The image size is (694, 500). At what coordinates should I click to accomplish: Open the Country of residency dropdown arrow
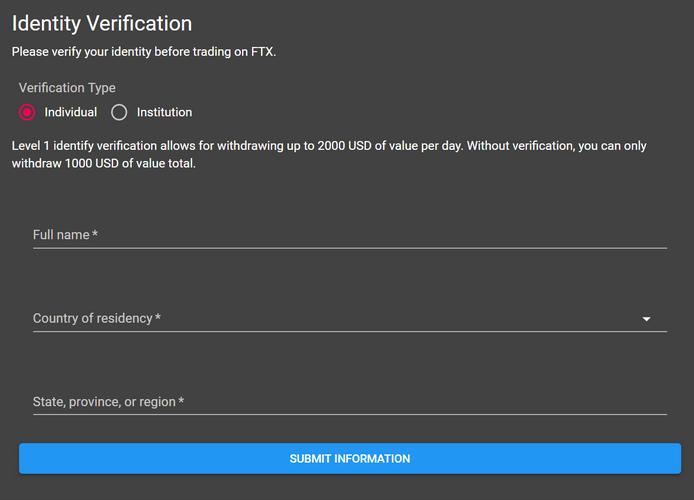646,319
